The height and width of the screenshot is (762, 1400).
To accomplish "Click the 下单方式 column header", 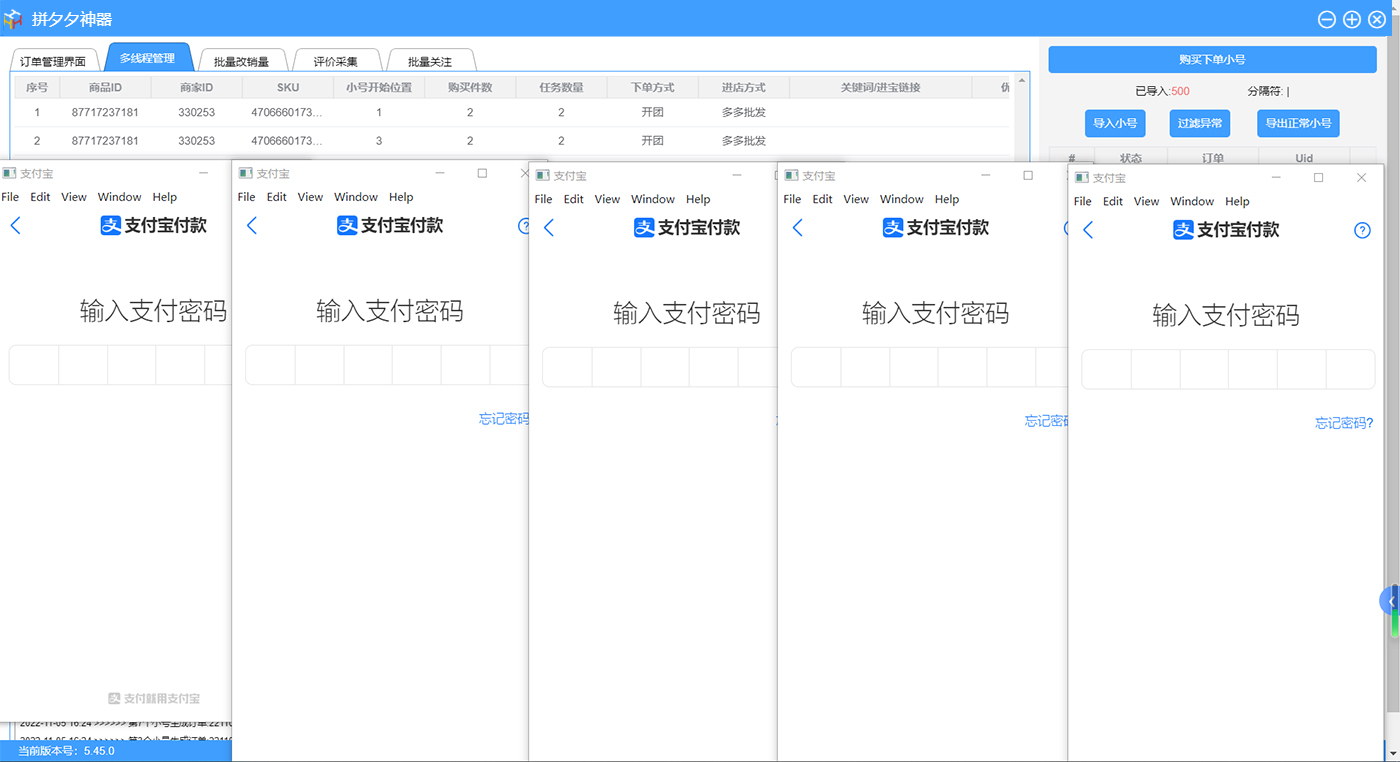I will click(x=653, y=88).
